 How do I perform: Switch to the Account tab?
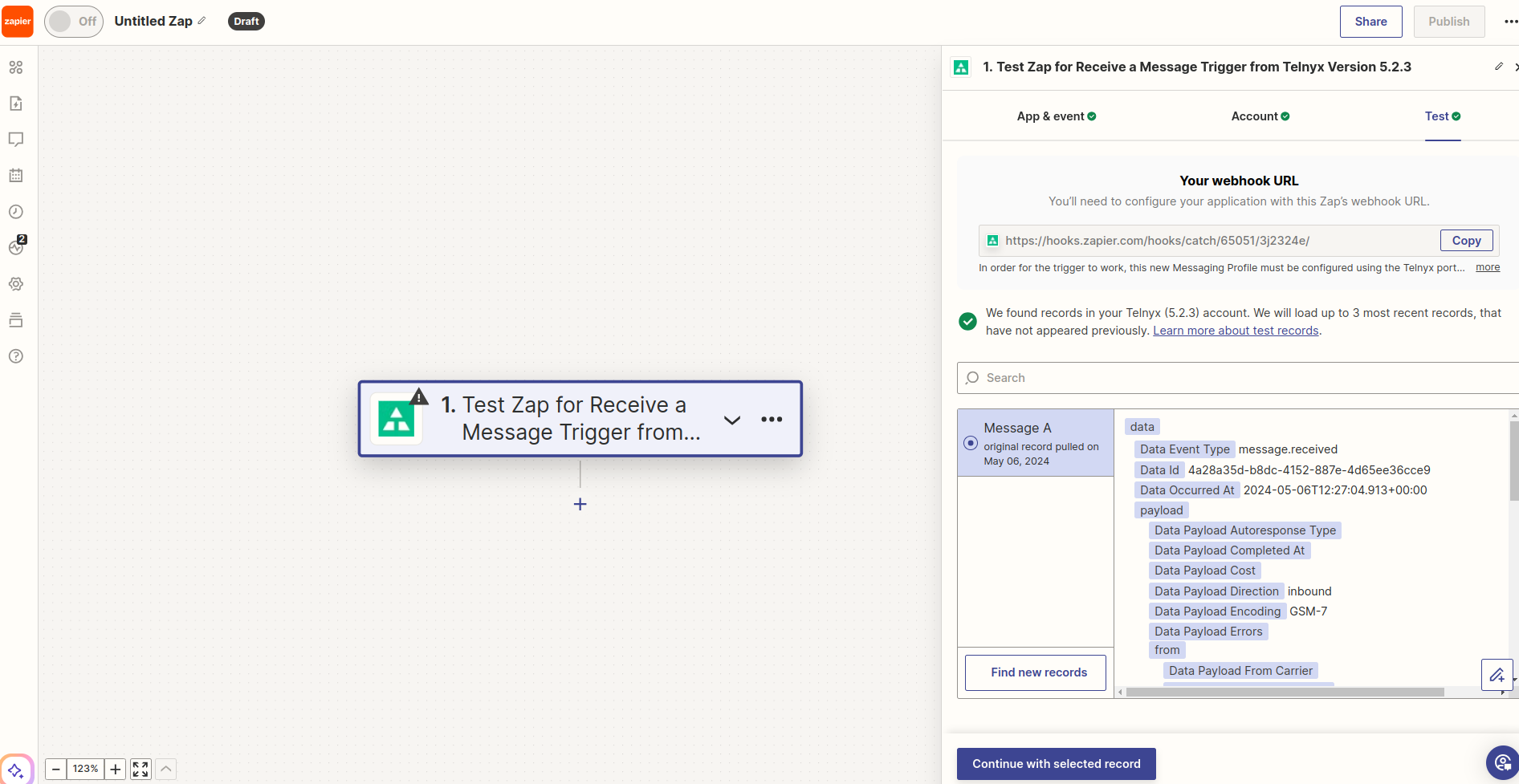pyautogui.click(x=1260, y=116)
